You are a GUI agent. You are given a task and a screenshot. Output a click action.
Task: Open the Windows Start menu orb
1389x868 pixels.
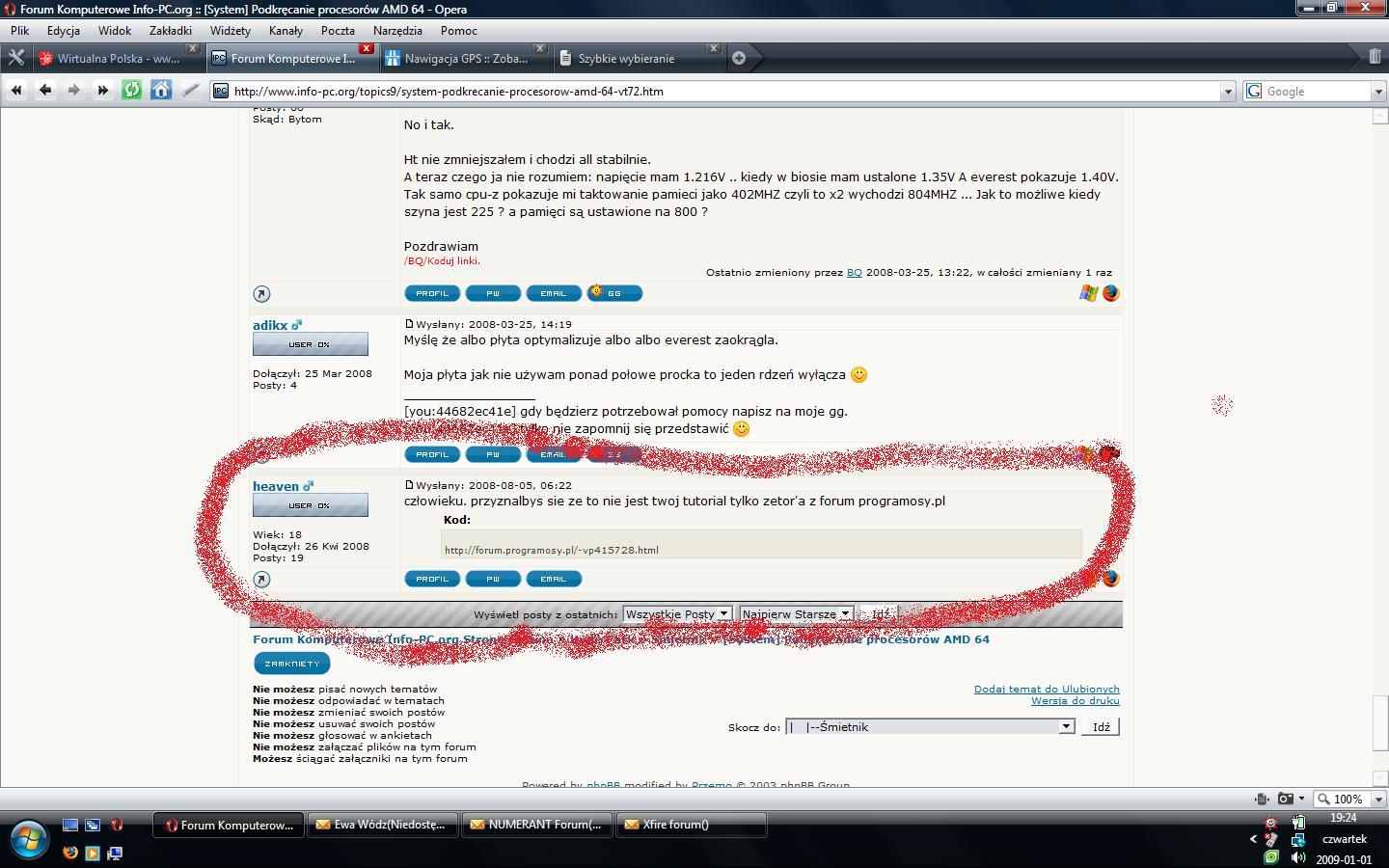28,839
